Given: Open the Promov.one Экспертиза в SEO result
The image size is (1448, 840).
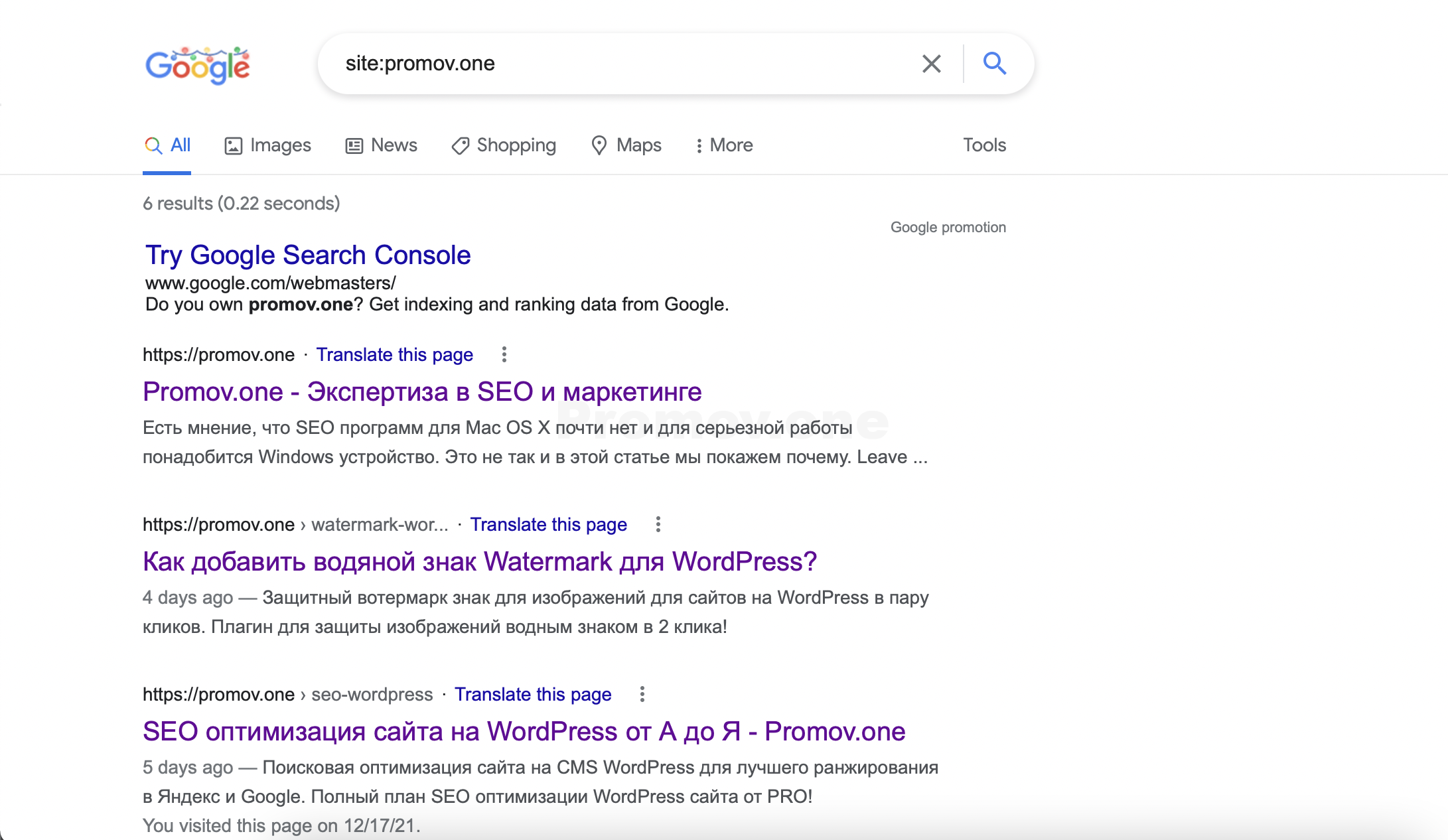Looking at the screenshot, I should click(x=422, y=392).
